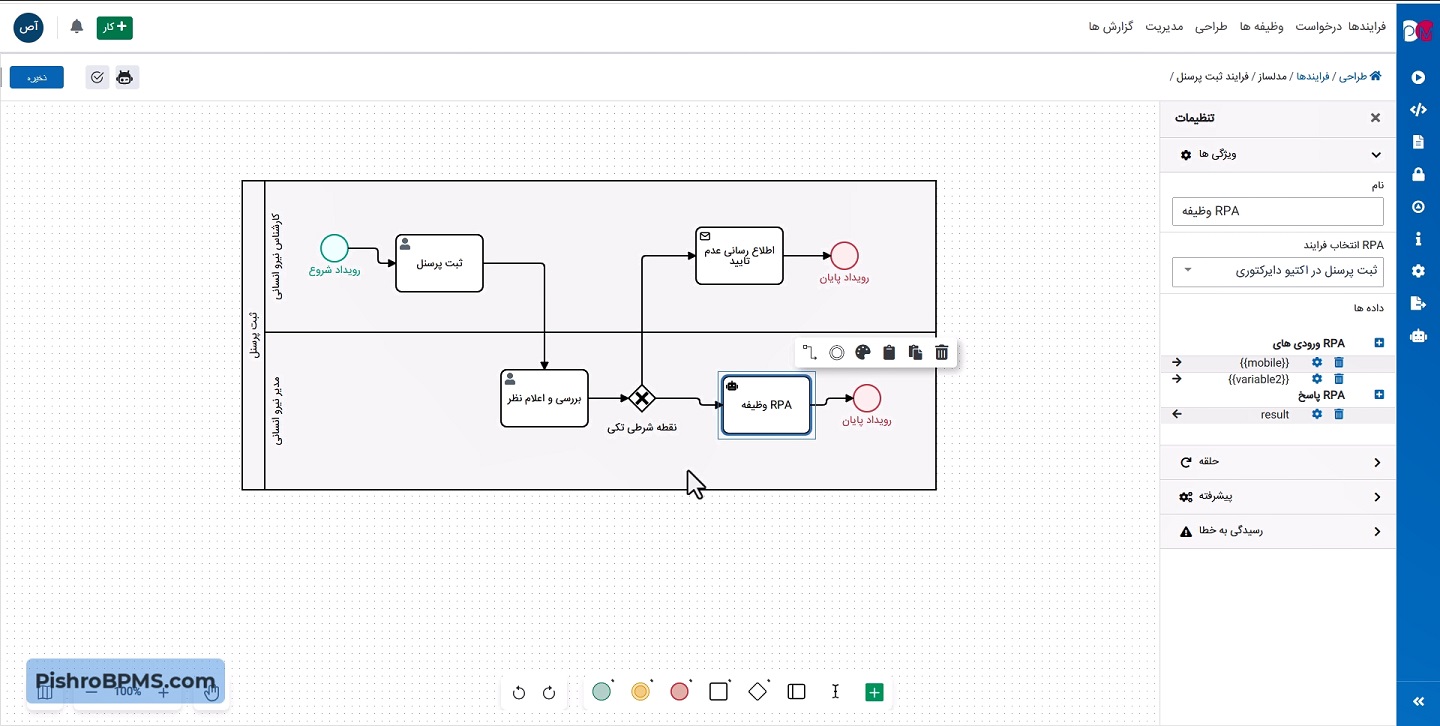Open the مدیریت menu in the top navigation
Viewport: 1440px width, 726px height.
click(x=1164, y=26)
